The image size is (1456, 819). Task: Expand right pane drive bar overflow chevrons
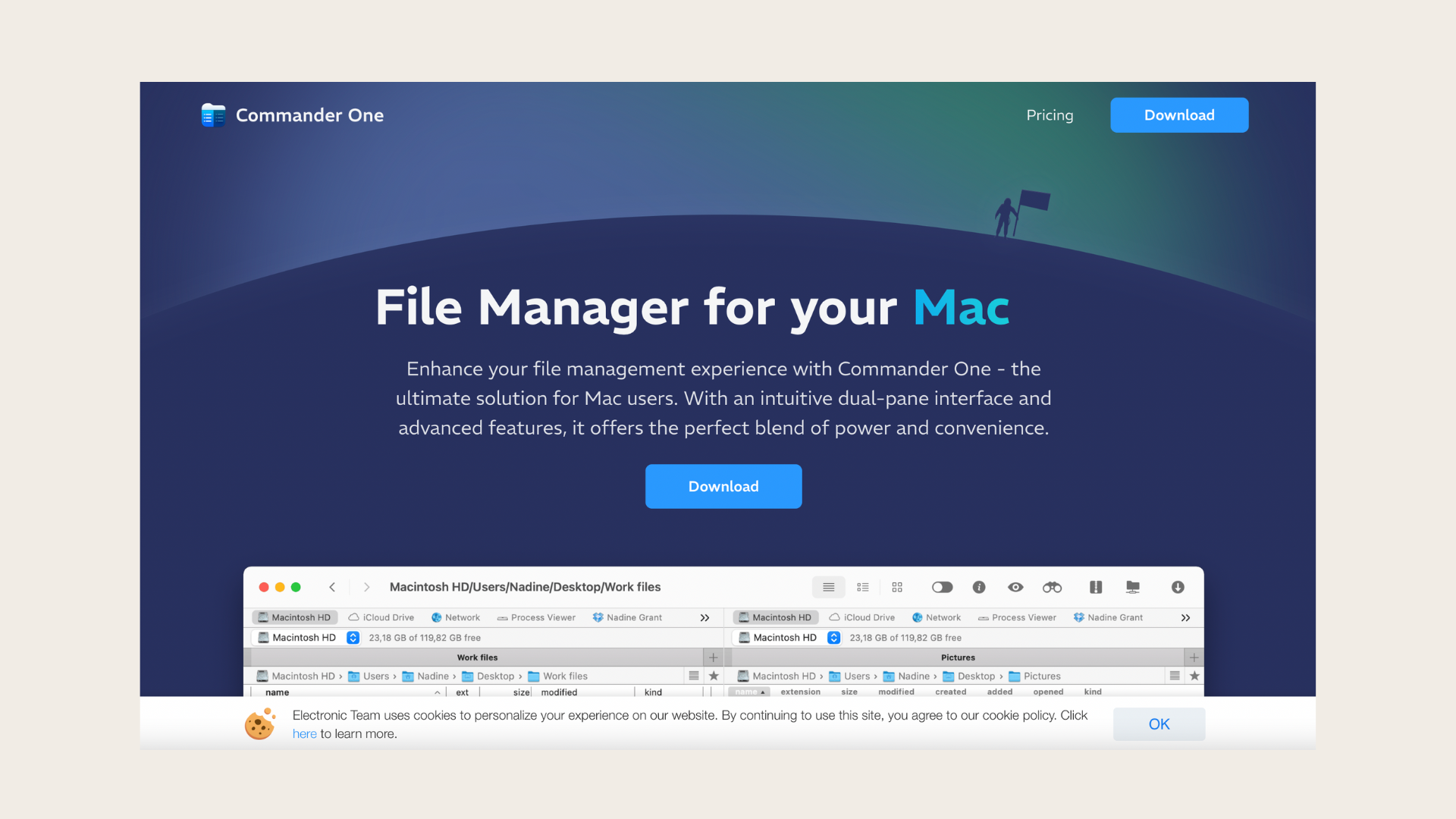pos(1185,617)
